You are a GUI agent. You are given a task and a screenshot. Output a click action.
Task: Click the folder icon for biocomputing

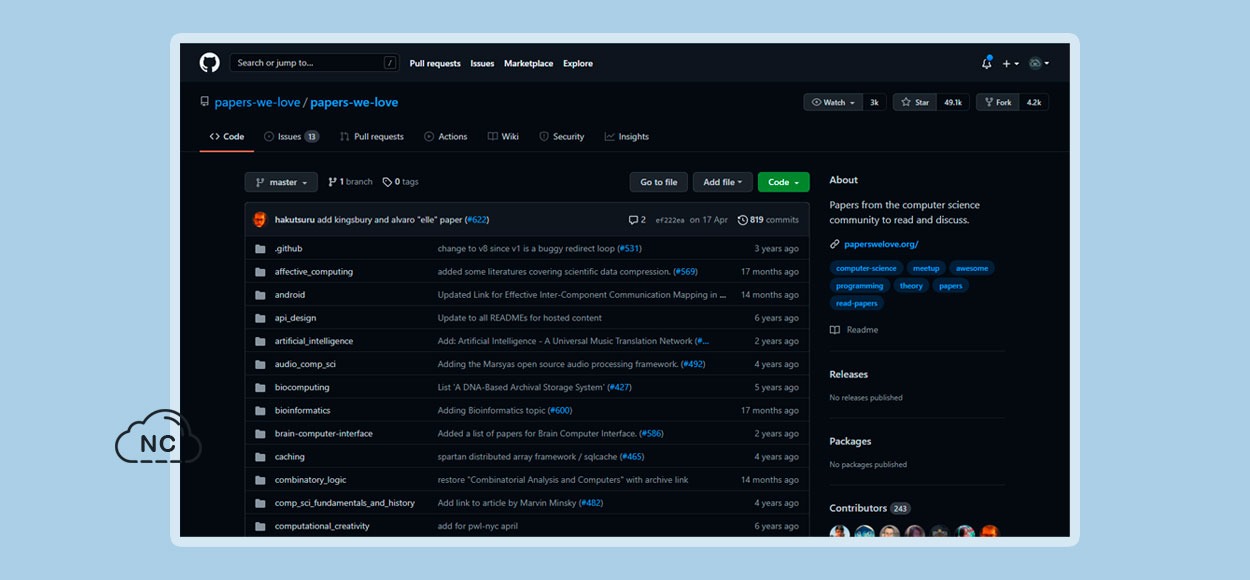tap(260, 387)
